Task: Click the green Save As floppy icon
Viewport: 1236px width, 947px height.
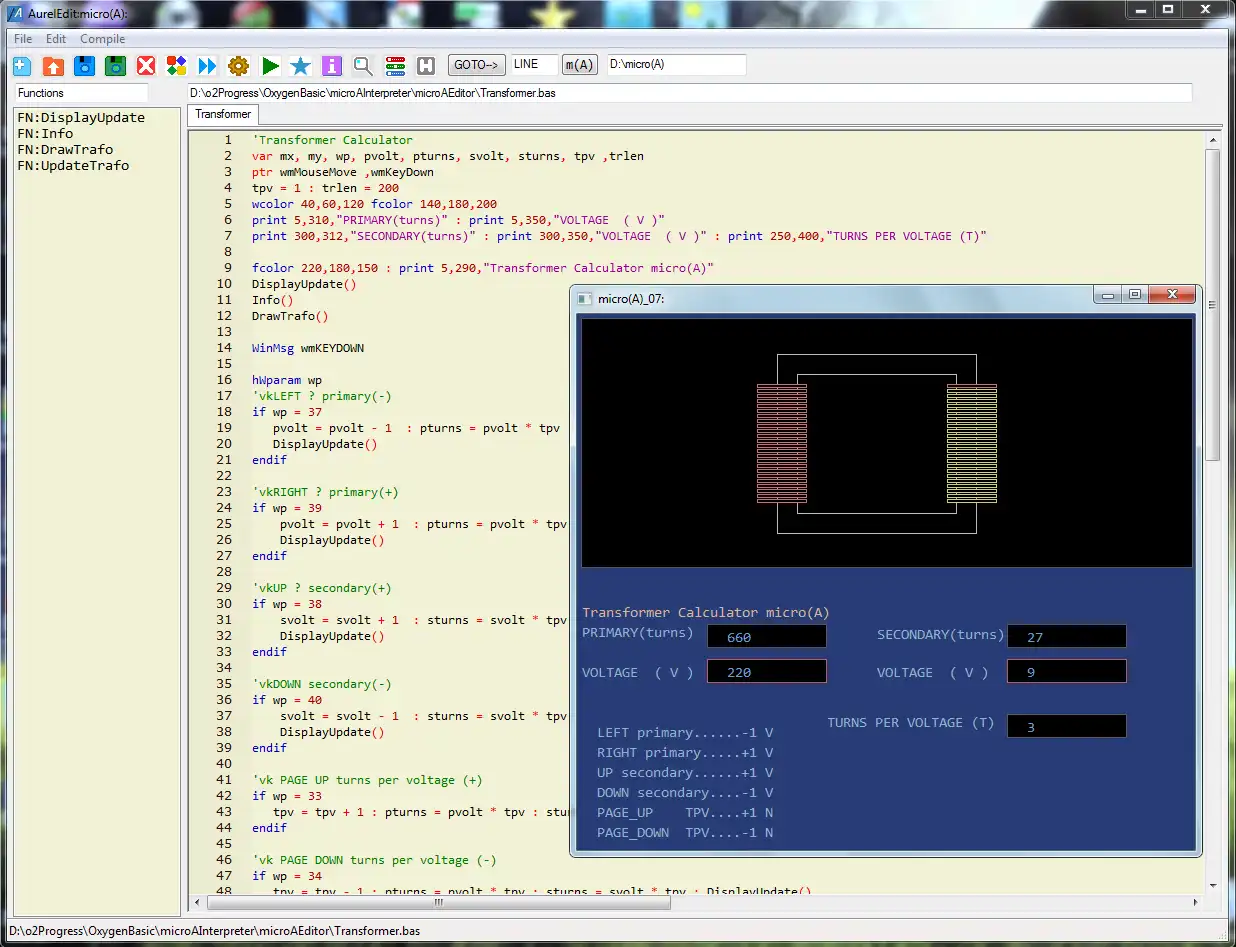Action: tap(115, 66)
